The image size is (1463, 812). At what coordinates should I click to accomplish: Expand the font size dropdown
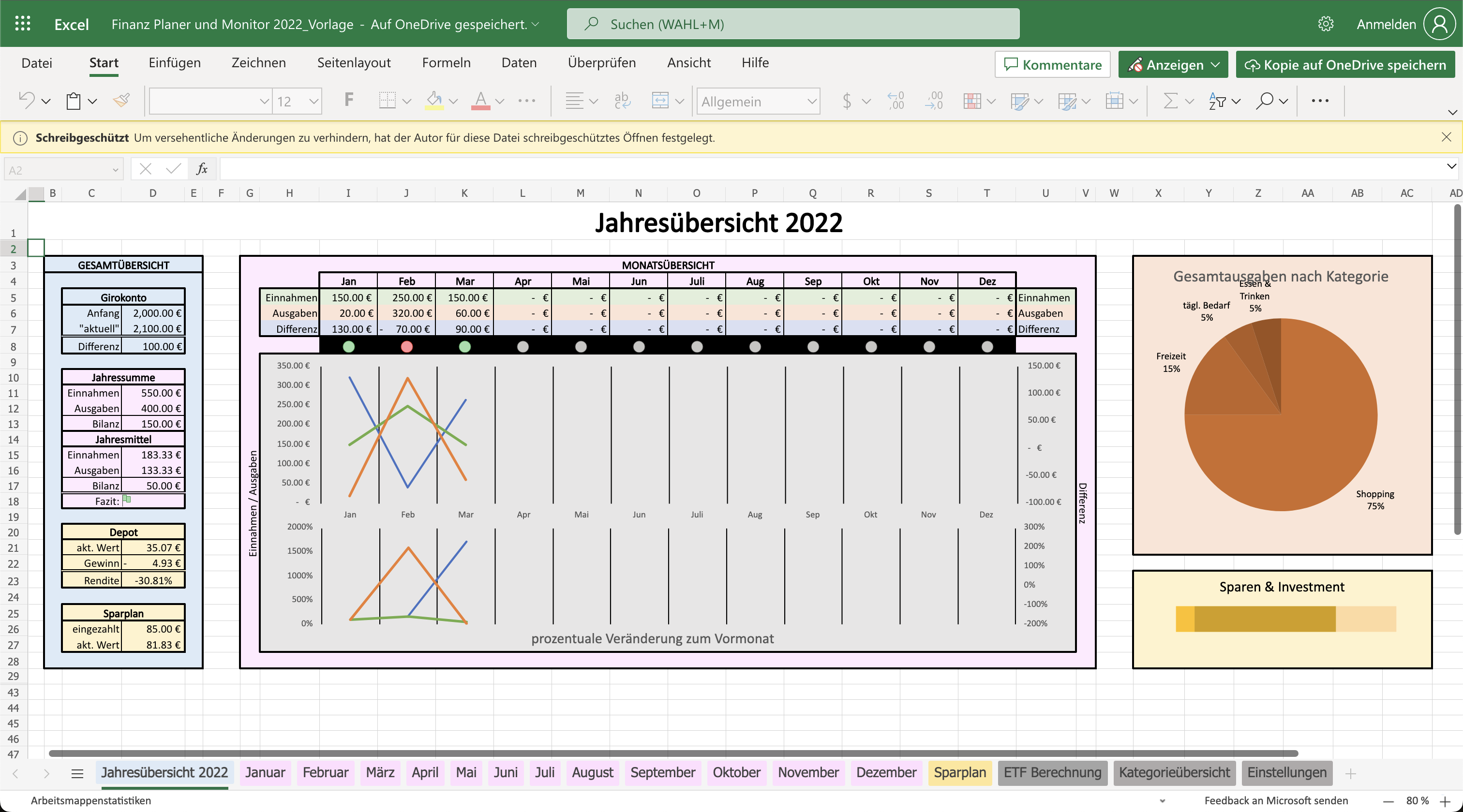313,101
